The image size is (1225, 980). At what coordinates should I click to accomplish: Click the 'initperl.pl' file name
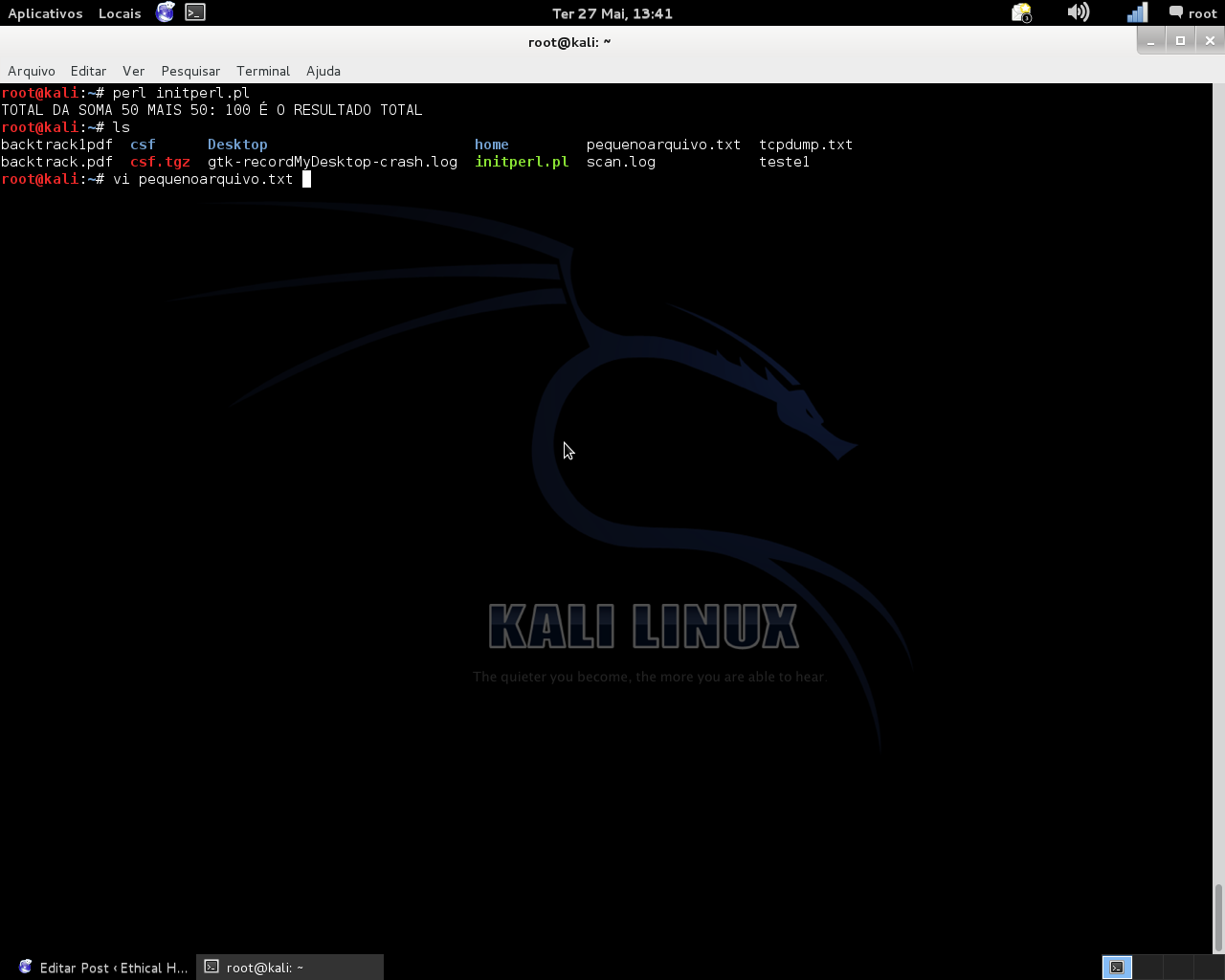click(522, 162)
